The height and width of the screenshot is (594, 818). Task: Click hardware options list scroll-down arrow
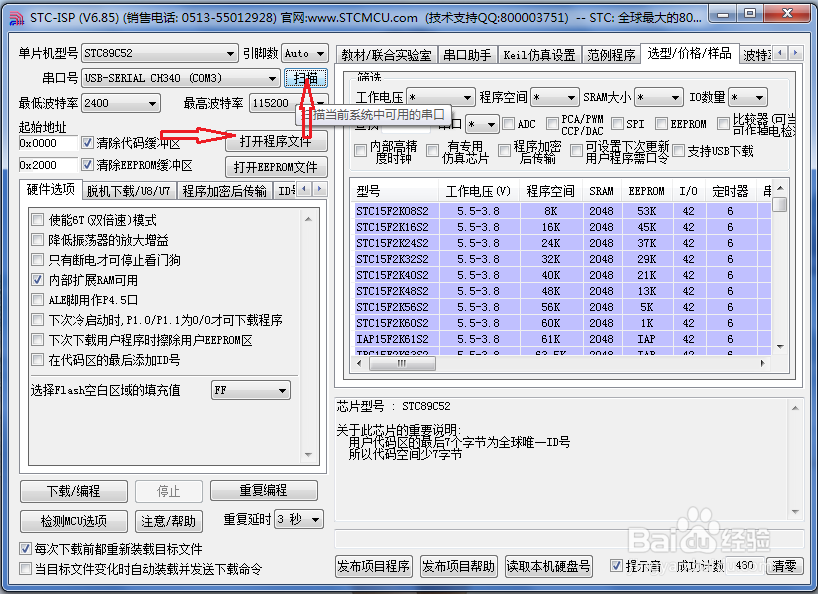pos(308,455)
